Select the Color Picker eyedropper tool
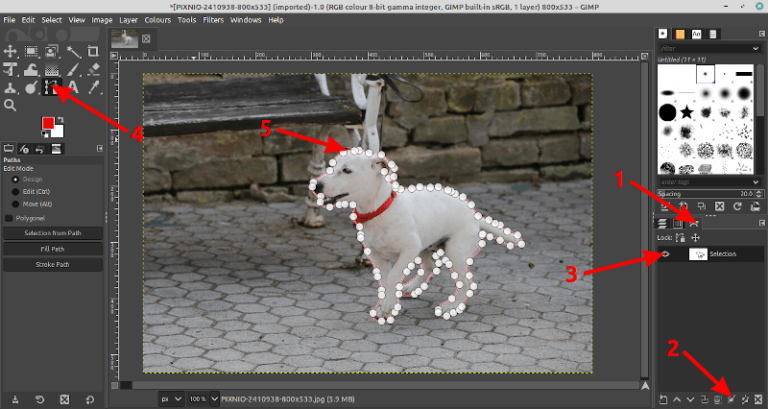Image resolution: width=768 pixels, height=409 pixels. (93, 88)
